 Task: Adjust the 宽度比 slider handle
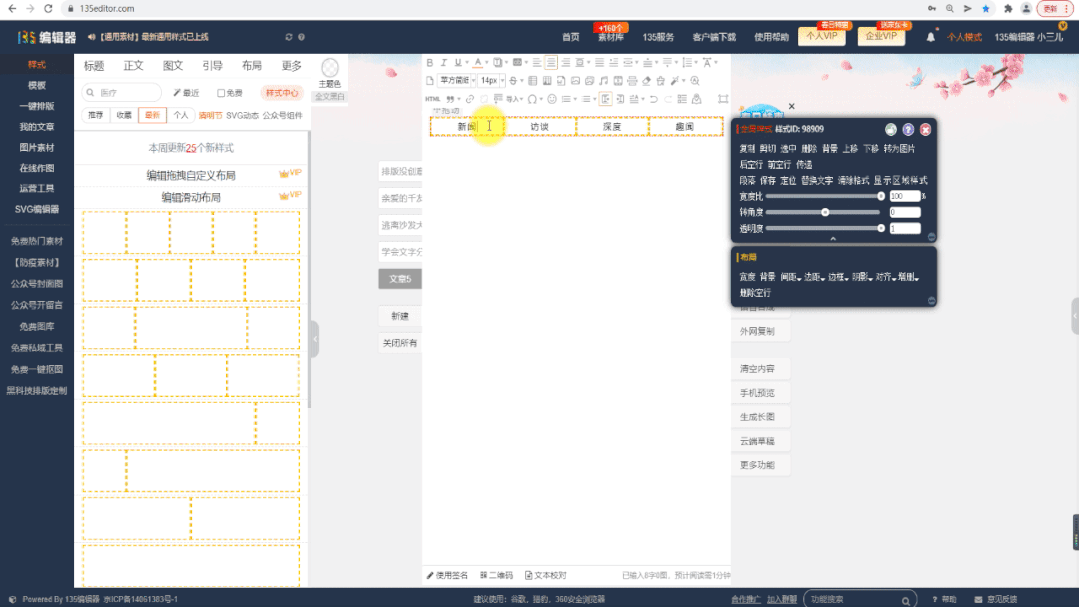881,196
